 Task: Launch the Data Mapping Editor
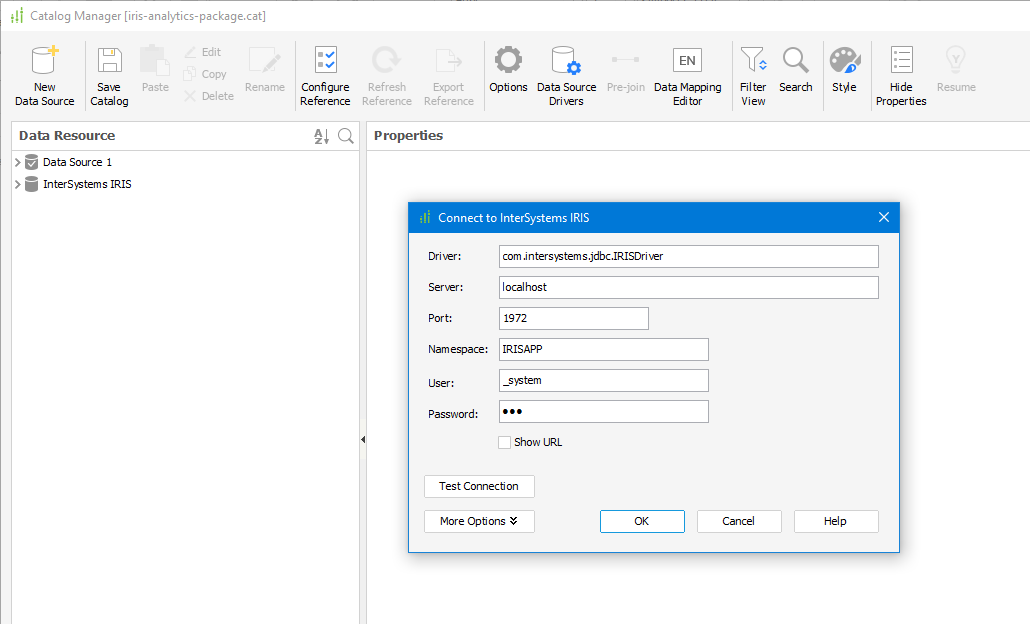point(687,62)
